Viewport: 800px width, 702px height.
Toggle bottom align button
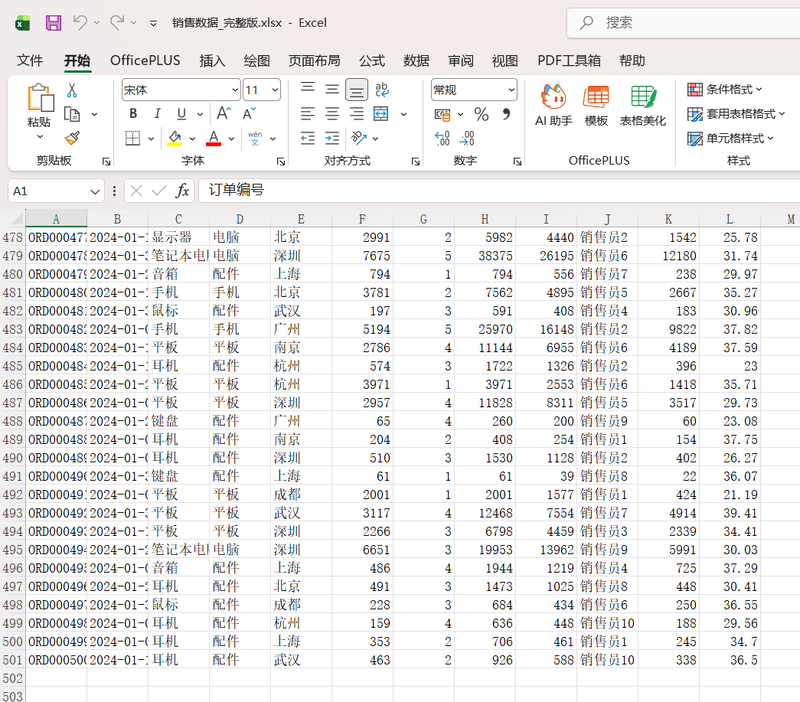[x=357, y=90]
